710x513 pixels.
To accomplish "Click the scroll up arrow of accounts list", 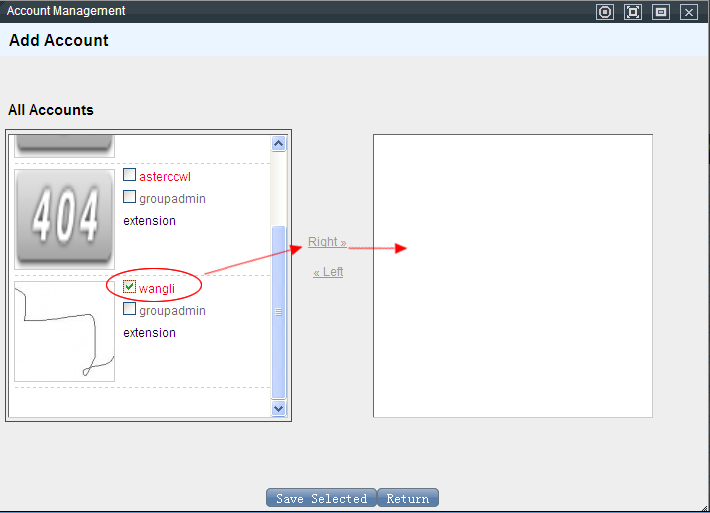I will 278,143.
